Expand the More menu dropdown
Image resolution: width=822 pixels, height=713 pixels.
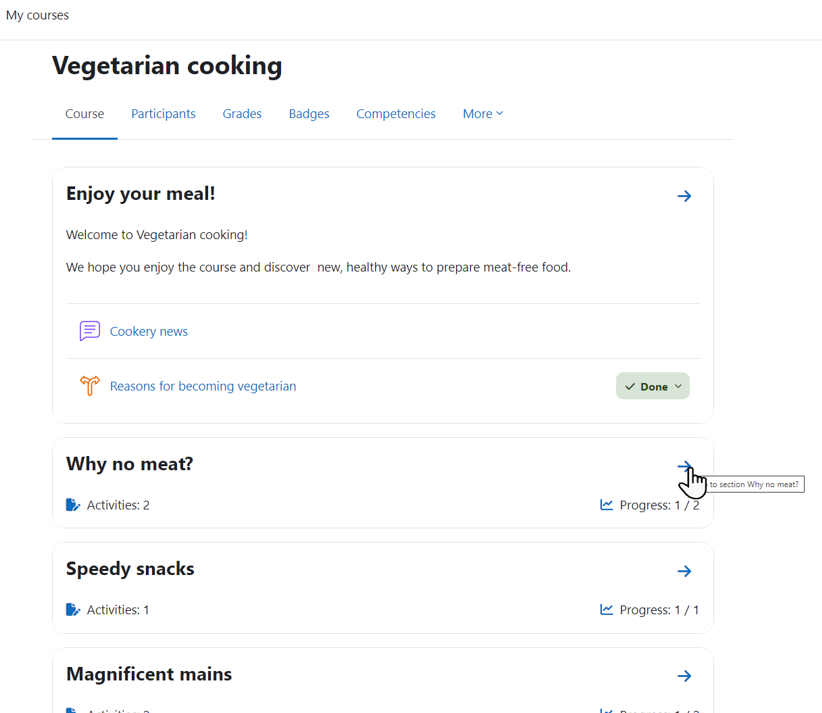483,114
